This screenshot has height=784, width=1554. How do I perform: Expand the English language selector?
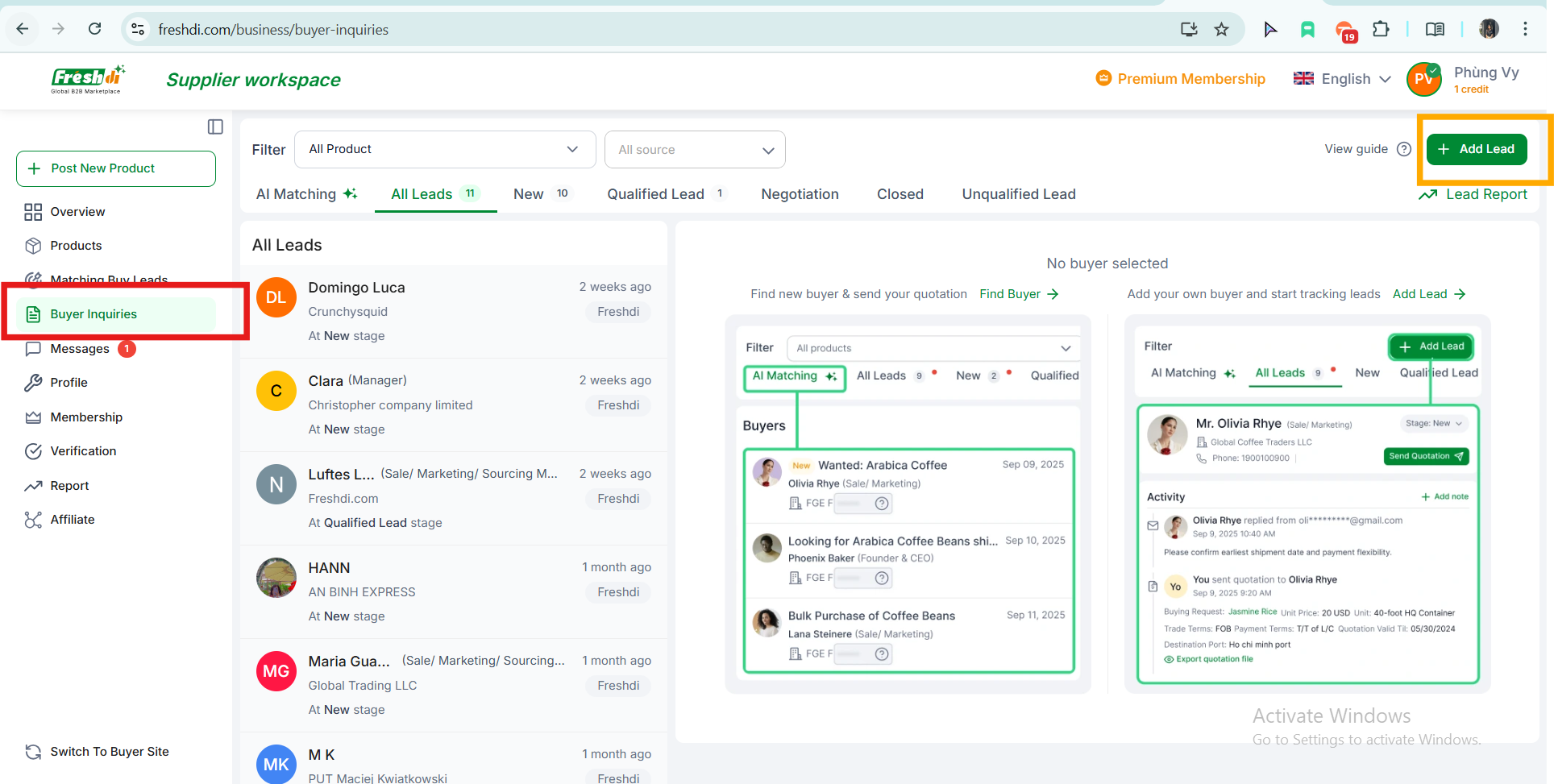(1342, 79)
